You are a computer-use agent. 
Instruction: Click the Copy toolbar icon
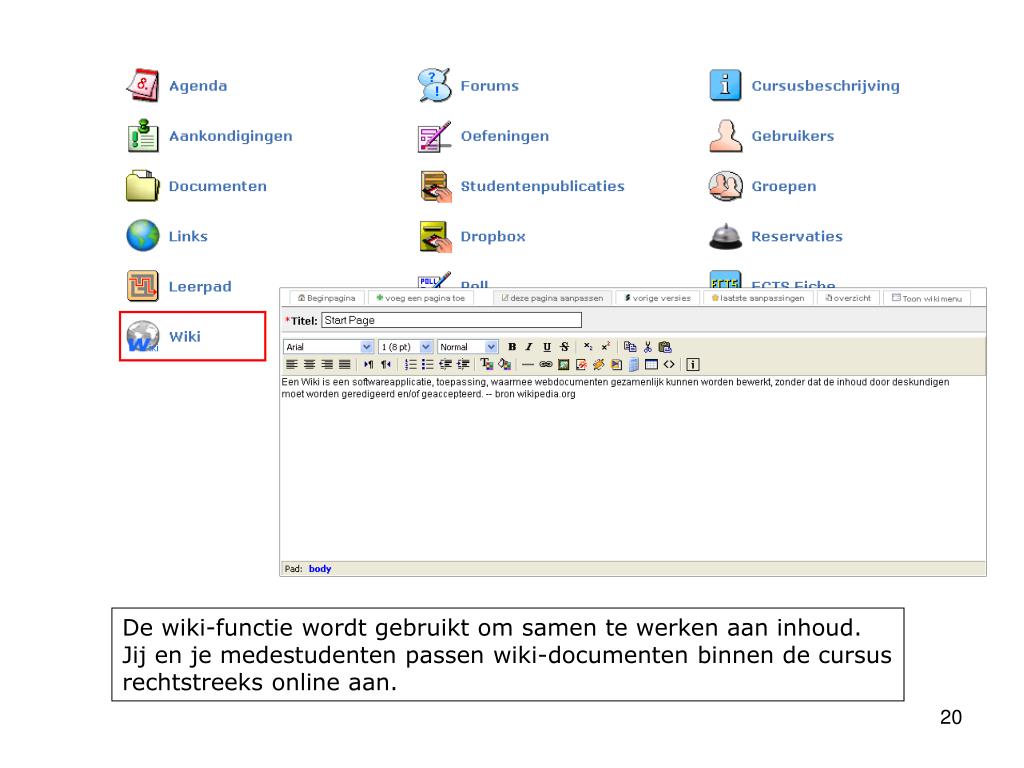[x=630, y=347]
